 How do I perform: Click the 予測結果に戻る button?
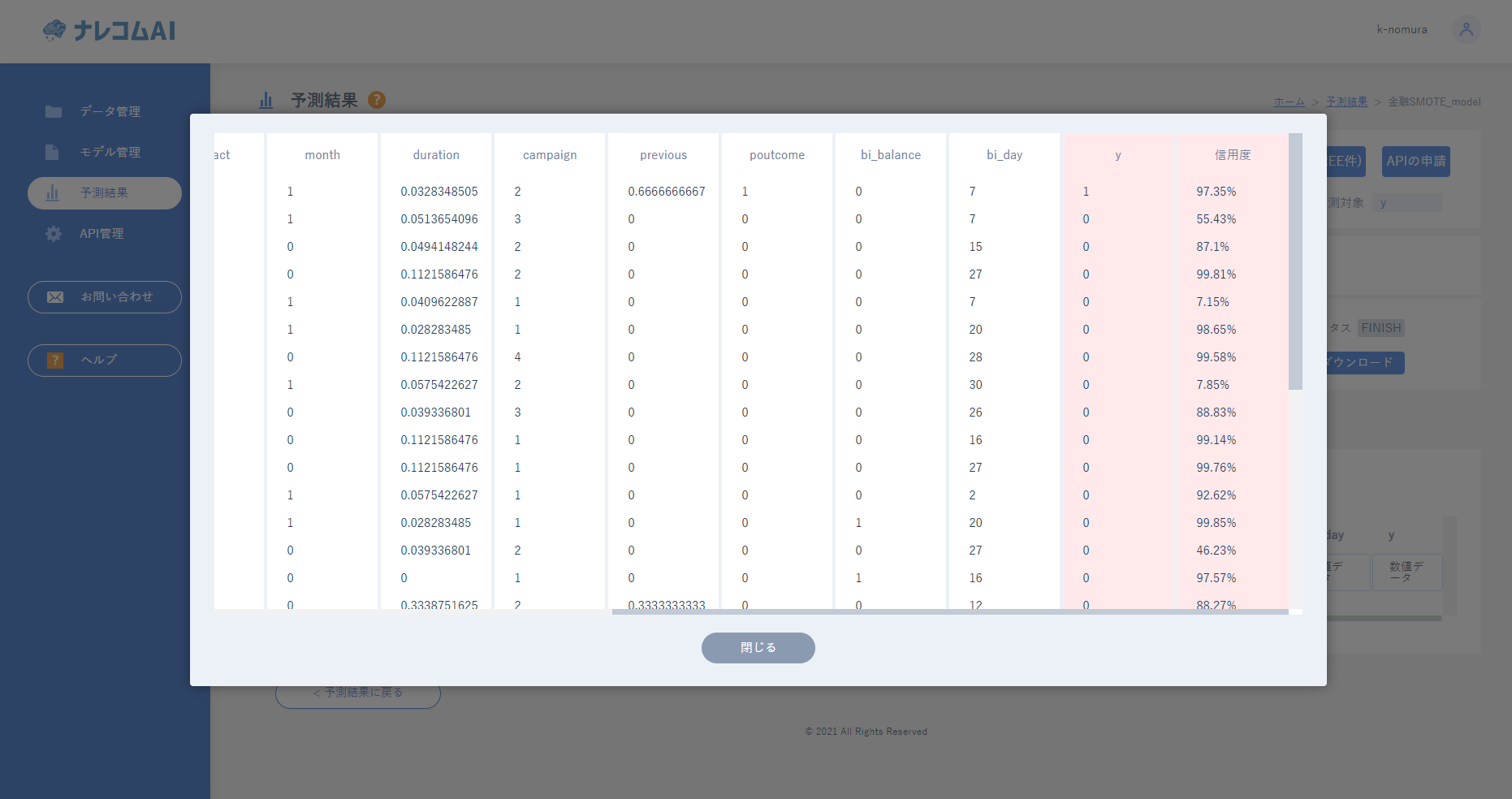coord(358,693)
